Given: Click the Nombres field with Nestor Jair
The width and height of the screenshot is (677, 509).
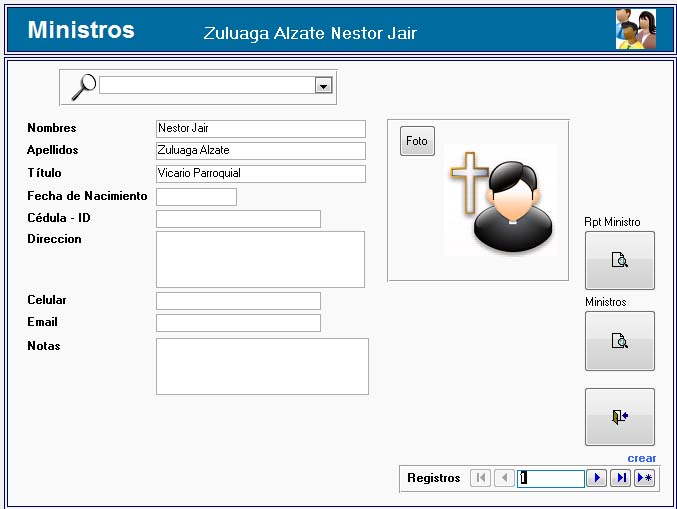Looking at the screenshot, I should [261, 129].
